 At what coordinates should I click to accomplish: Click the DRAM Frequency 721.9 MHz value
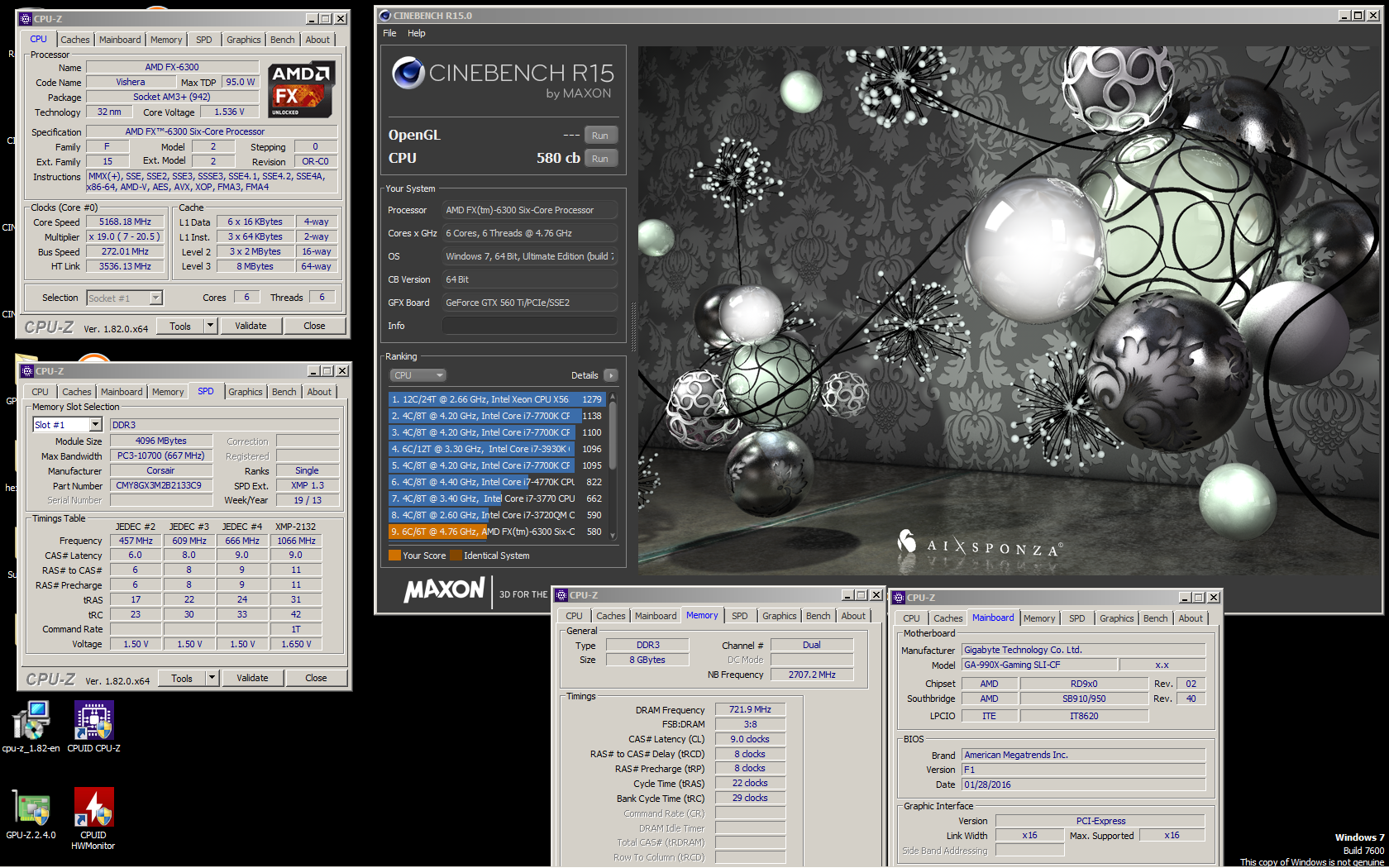click(x=750, y=709)
